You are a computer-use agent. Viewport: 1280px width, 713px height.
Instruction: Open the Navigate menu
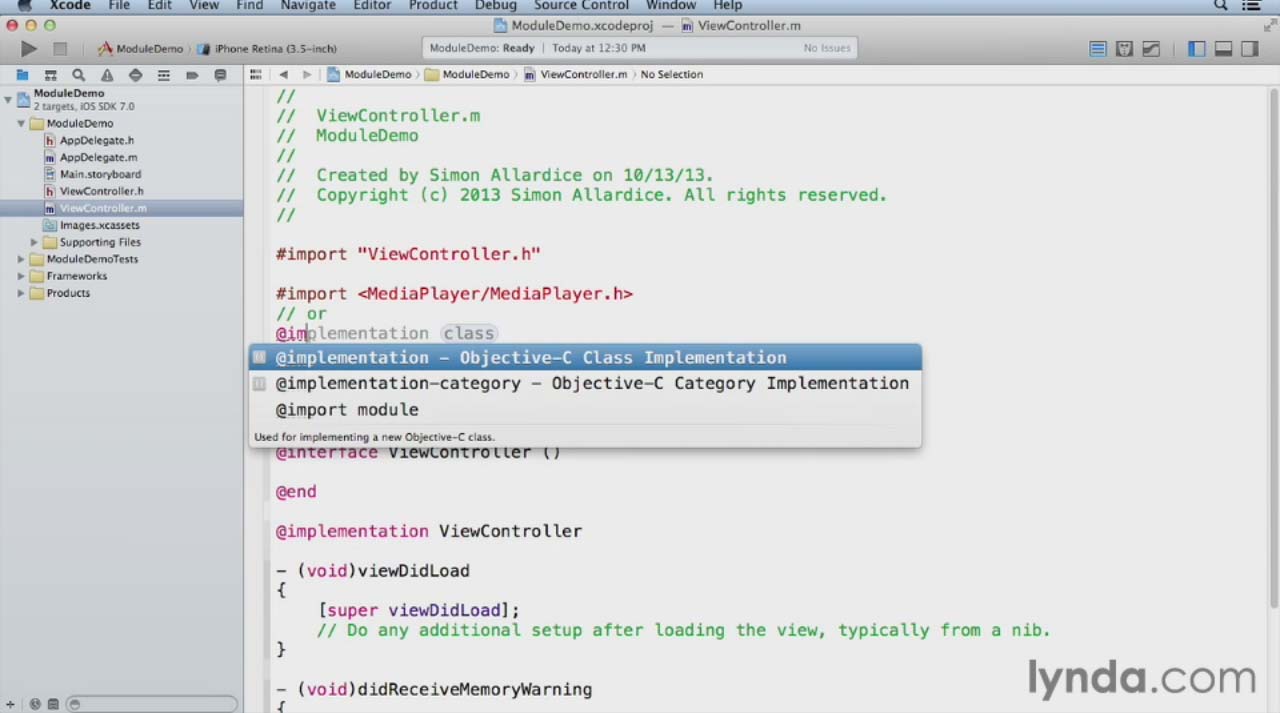click(308, 6)
